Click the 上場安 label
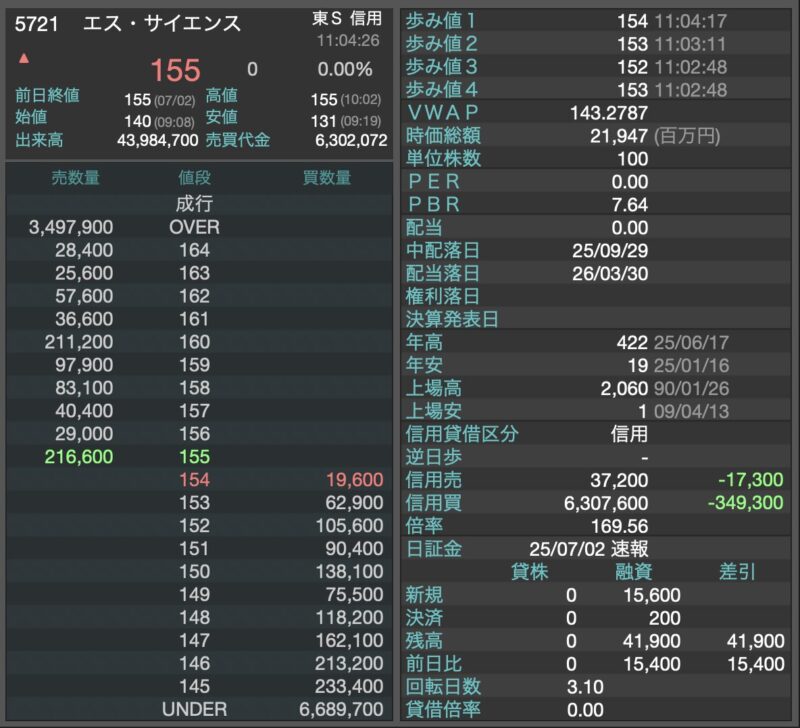 pyautogui.click(x=434, y=411)
